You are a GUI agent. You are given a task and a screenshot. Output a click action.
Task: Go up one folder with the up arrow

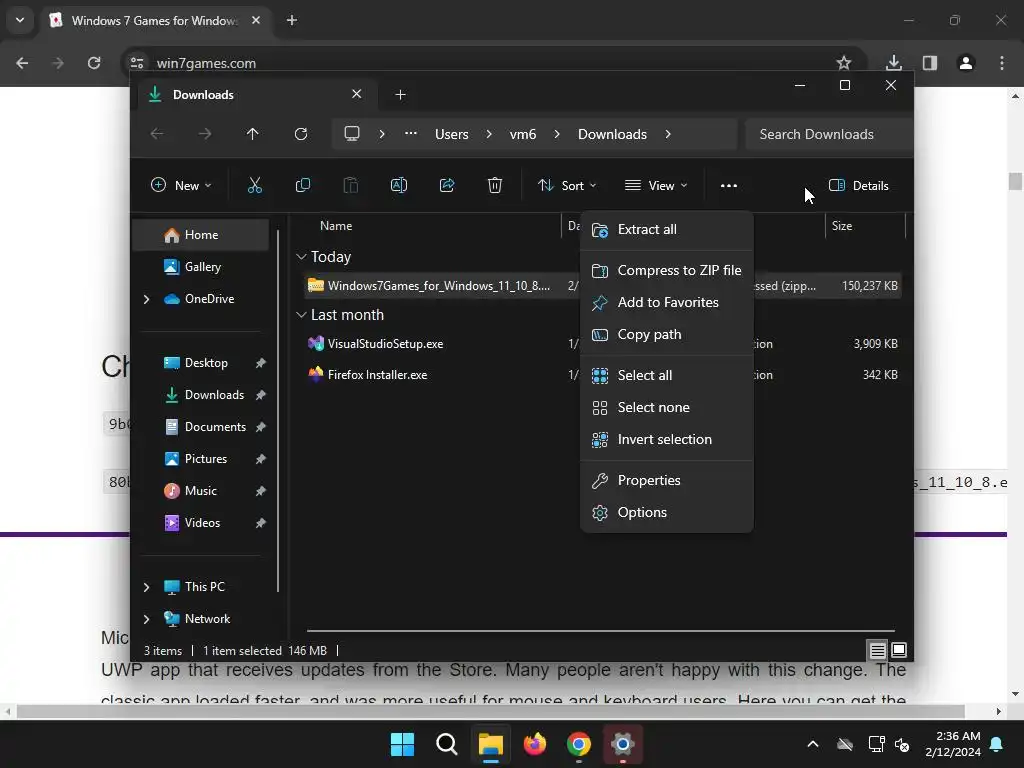coord(252,134)
